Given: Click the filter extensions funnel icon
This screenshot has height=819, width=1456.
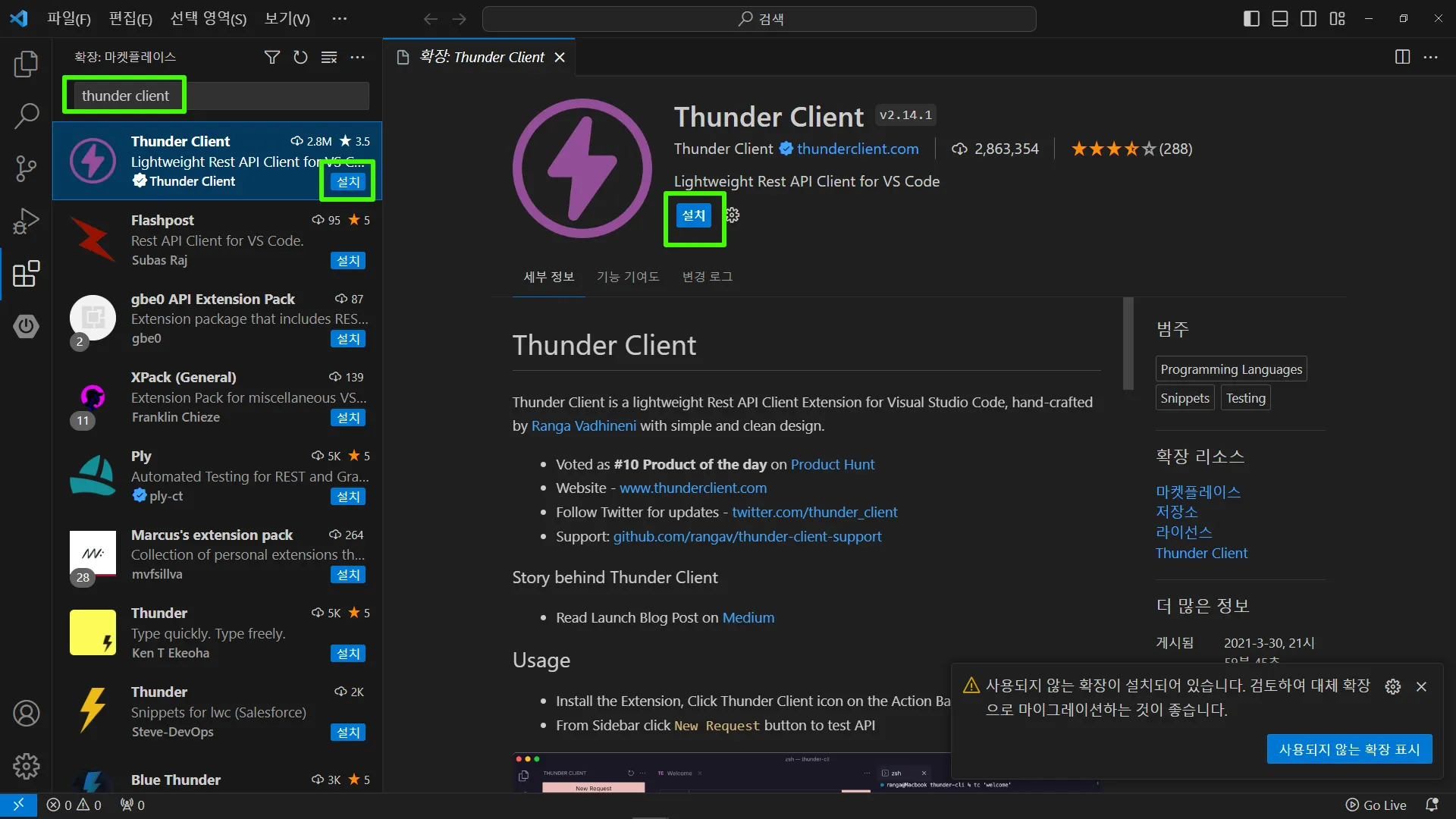Looking at the screenshot, I should [271, 57].
